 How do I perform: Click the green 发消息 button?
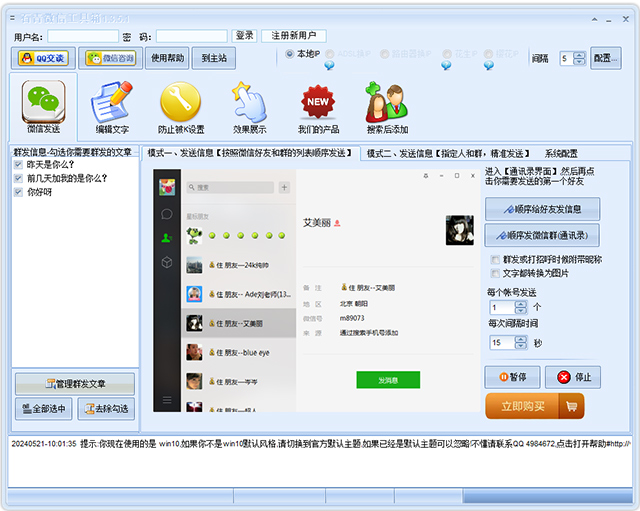pos(388,380)
